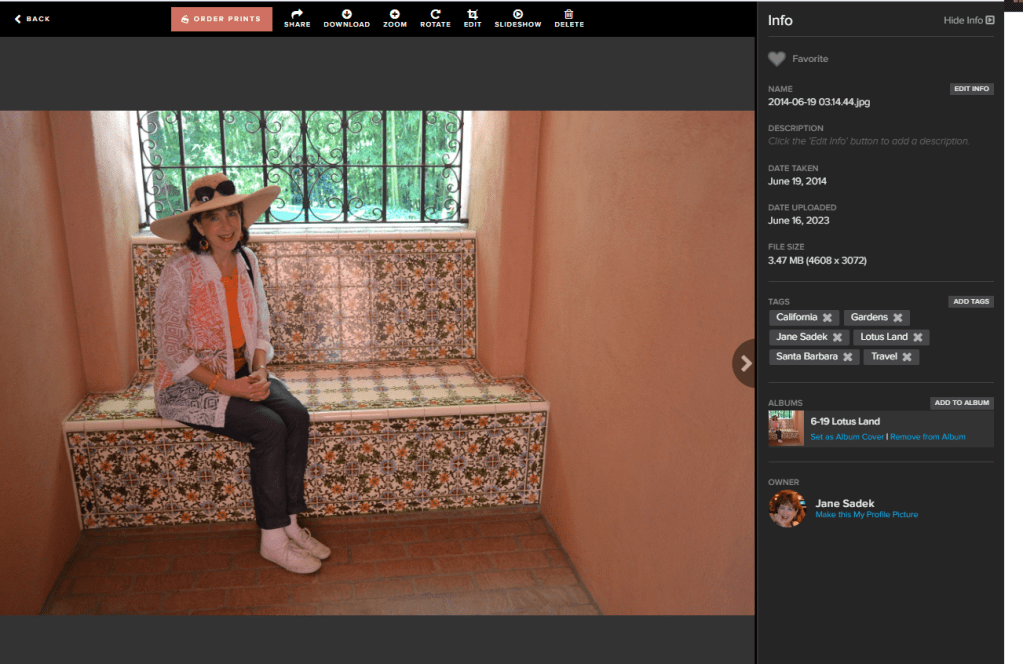Click the Edit Info button
This screenshot has width=1023, height=664.
coord(971,89)
